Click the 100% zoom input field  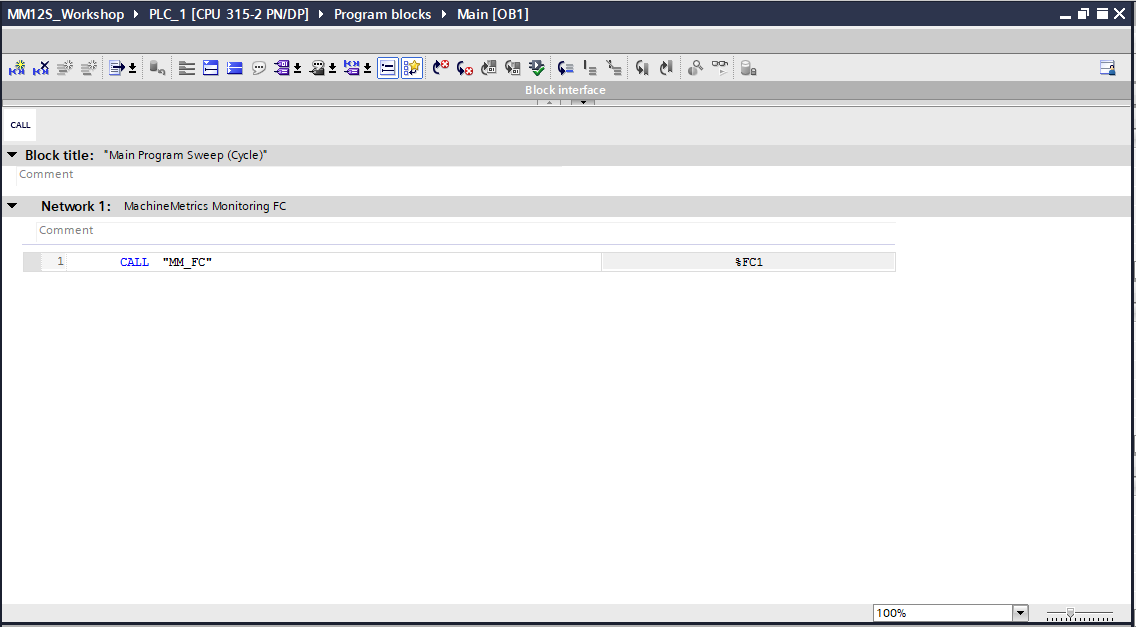pyautogui.click(x=943, y=613)
